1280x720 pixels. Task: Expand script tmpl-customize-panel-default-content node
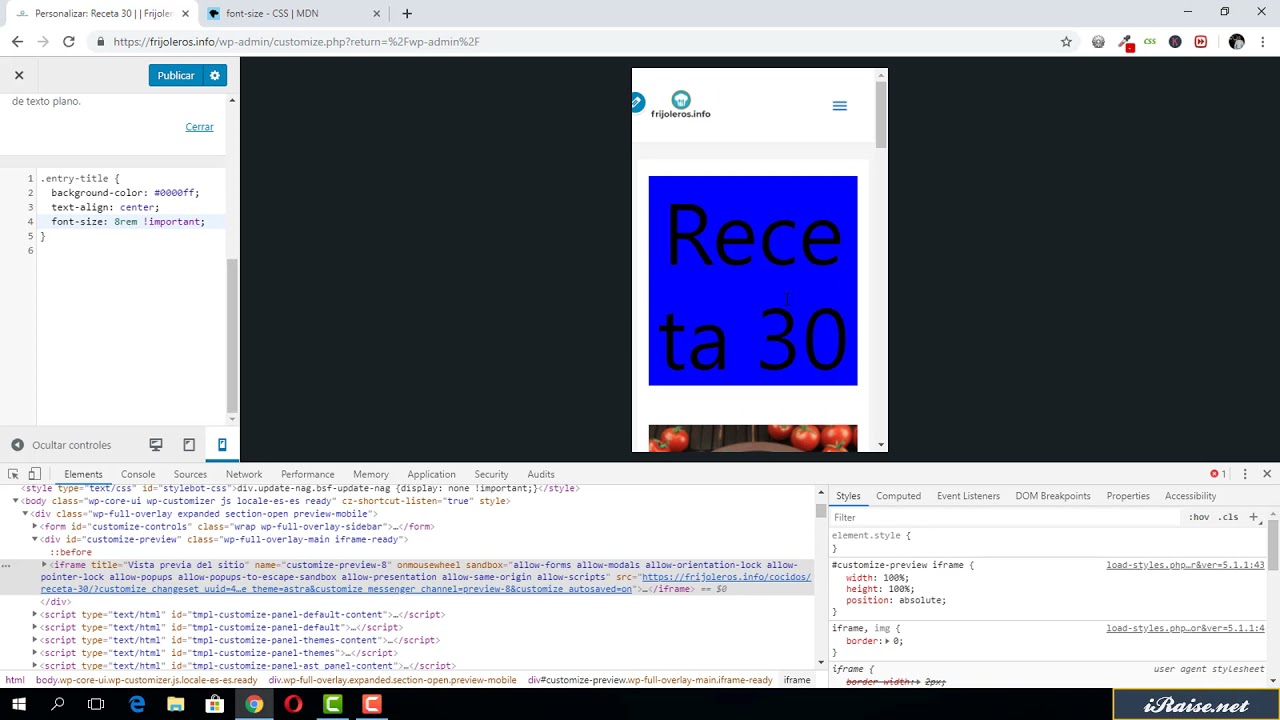(x=35, y=615)
